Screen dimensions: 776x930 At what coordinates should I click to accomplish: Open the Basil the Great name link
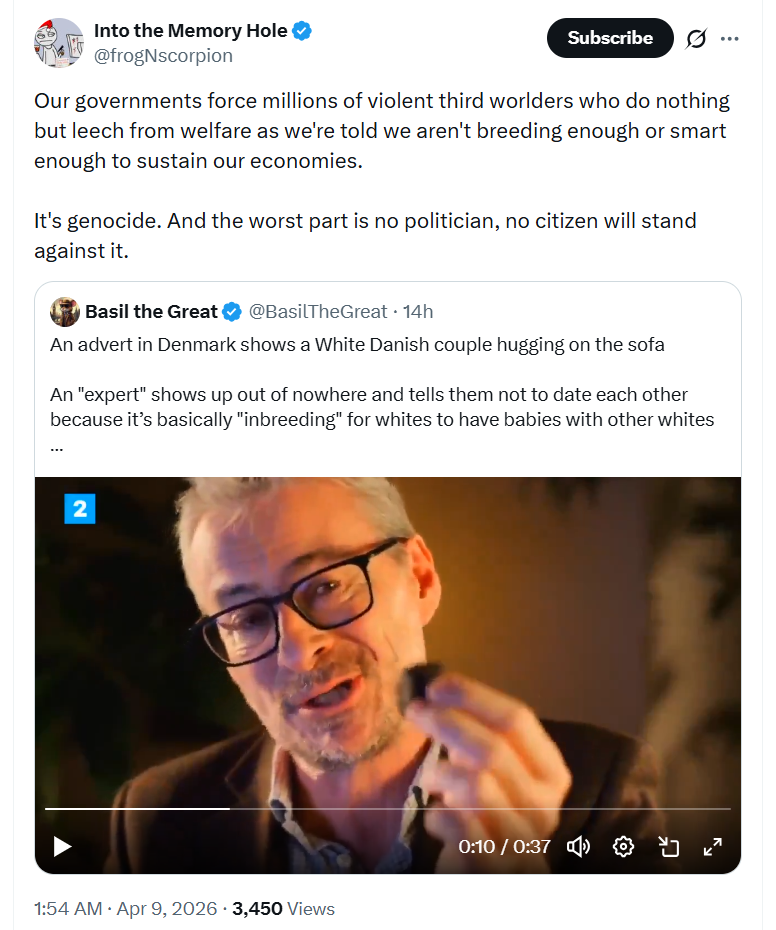click(151, 311)
